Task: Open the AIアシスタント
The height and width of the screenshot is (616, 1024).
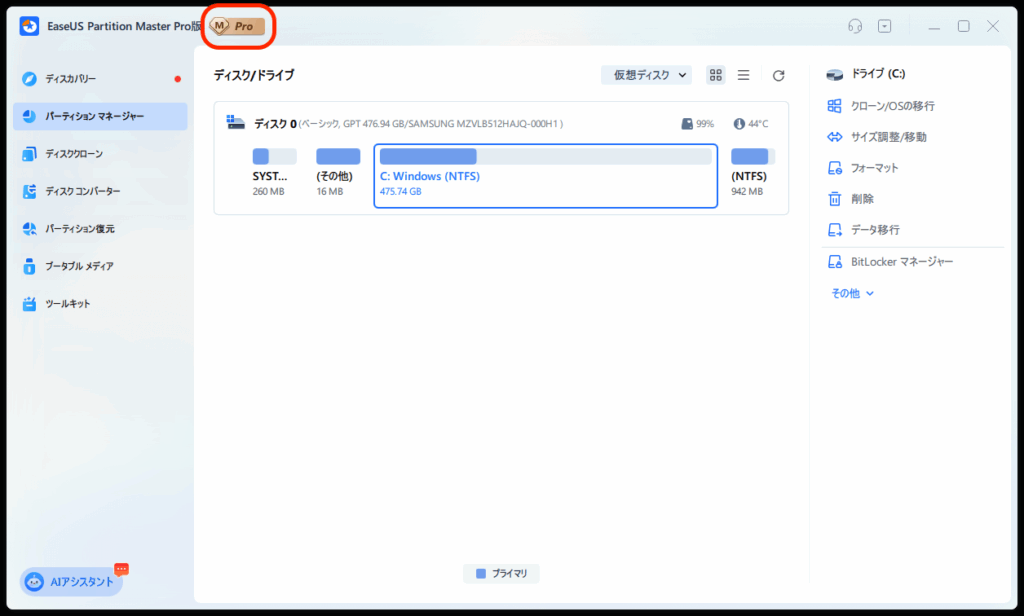Action: click(70, 580)
